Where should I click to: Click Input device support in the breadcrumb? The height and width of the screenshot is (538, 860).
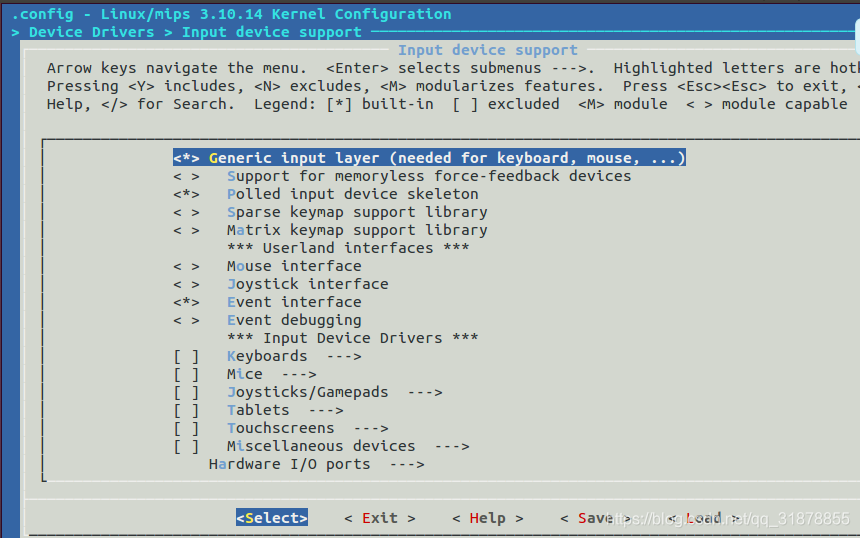[271, 32]
